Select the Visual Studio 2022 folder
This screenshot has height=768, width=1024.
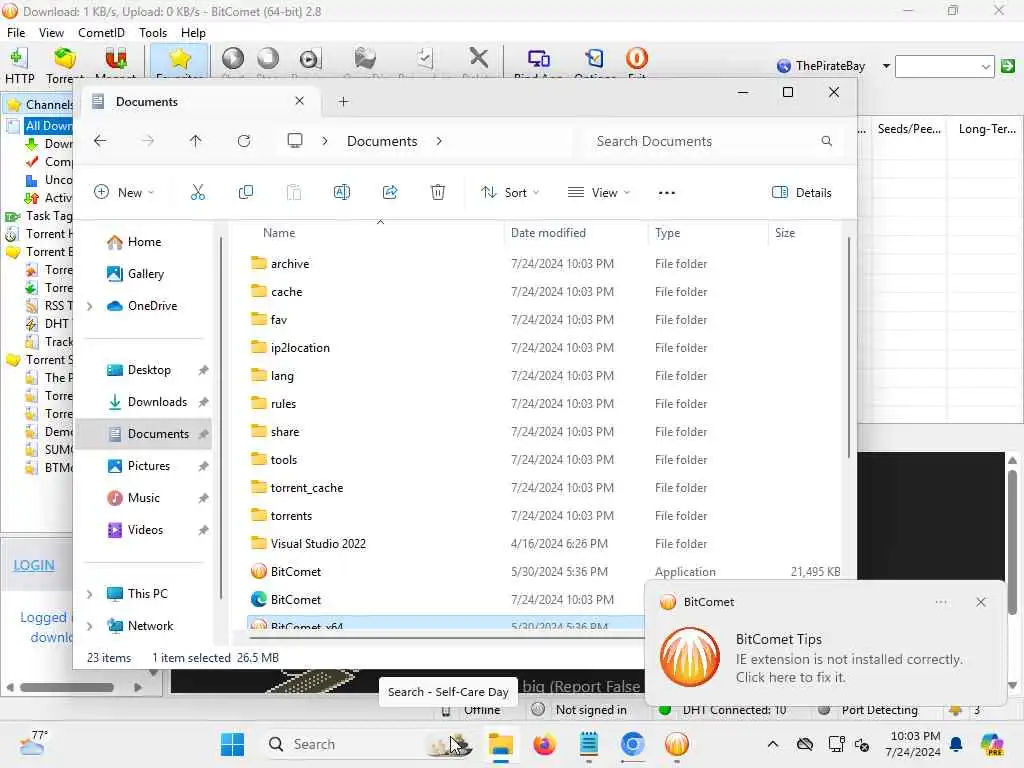(318, 543)
